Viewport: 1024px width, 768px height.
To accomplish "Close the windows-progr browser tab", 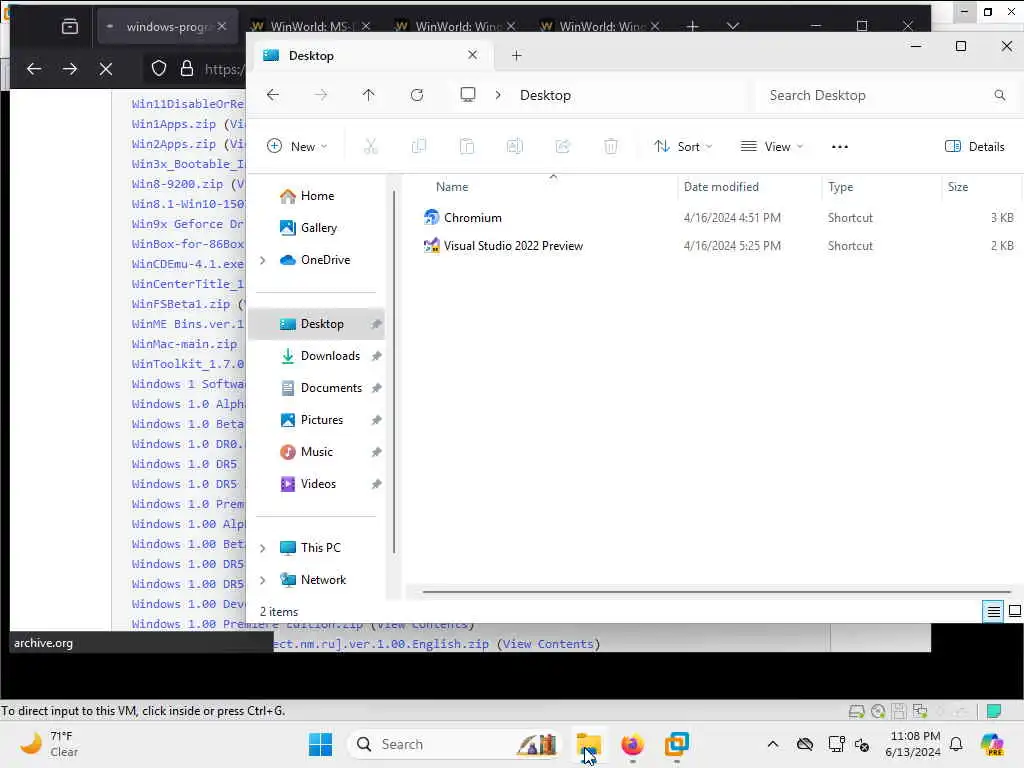I will [222, 26].
